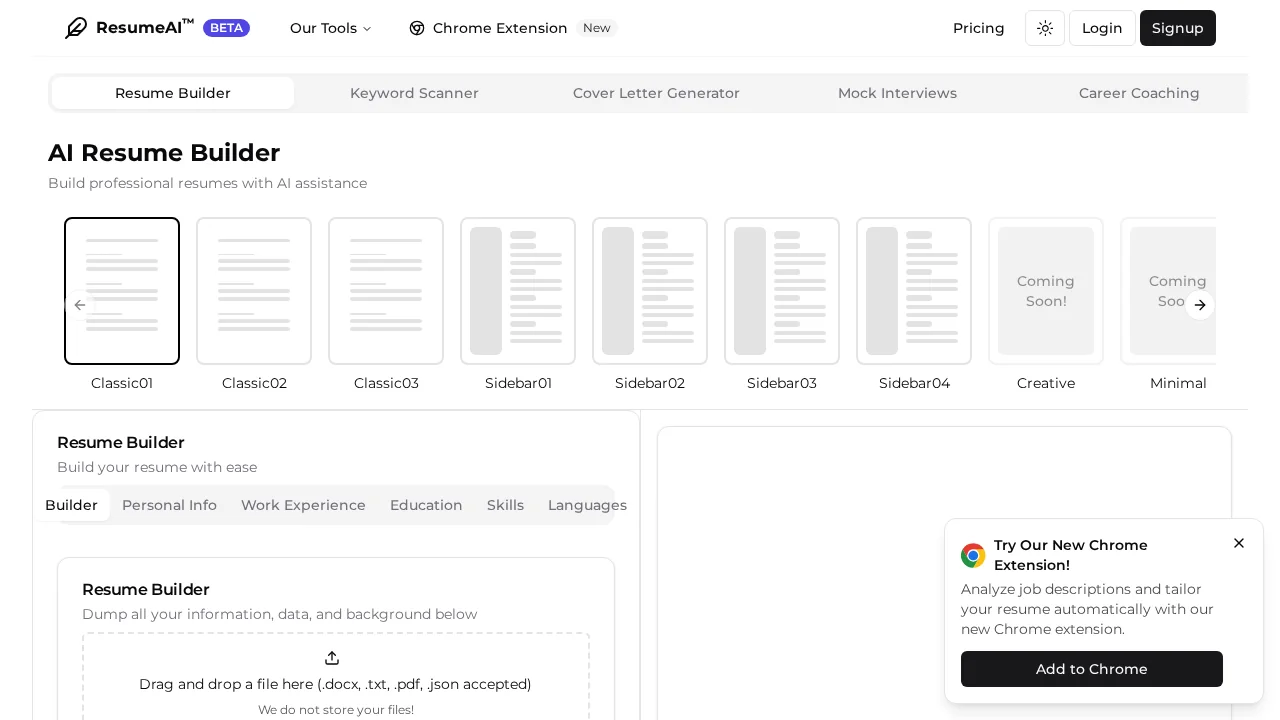Select the Classic02 template thumbnail
Image resolution: width=1280 pixels, height=720 pixels.
[x=254, y=291]
